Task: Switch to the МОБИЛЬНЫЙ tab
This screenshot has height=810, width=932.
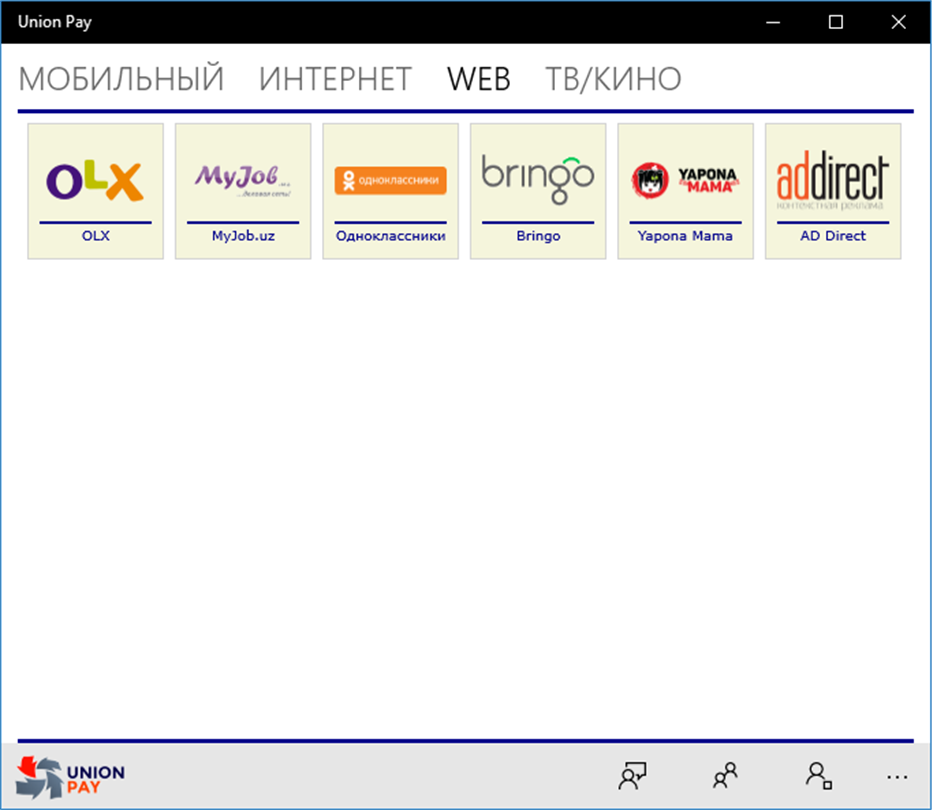Action: click(x=121, y=78)
